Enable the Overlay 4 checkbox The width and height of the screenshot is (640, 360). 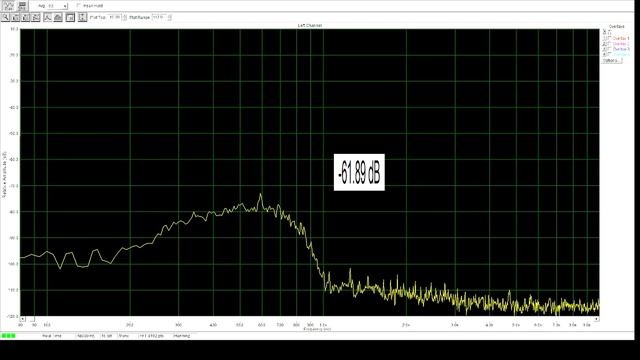tap(609, 54)
